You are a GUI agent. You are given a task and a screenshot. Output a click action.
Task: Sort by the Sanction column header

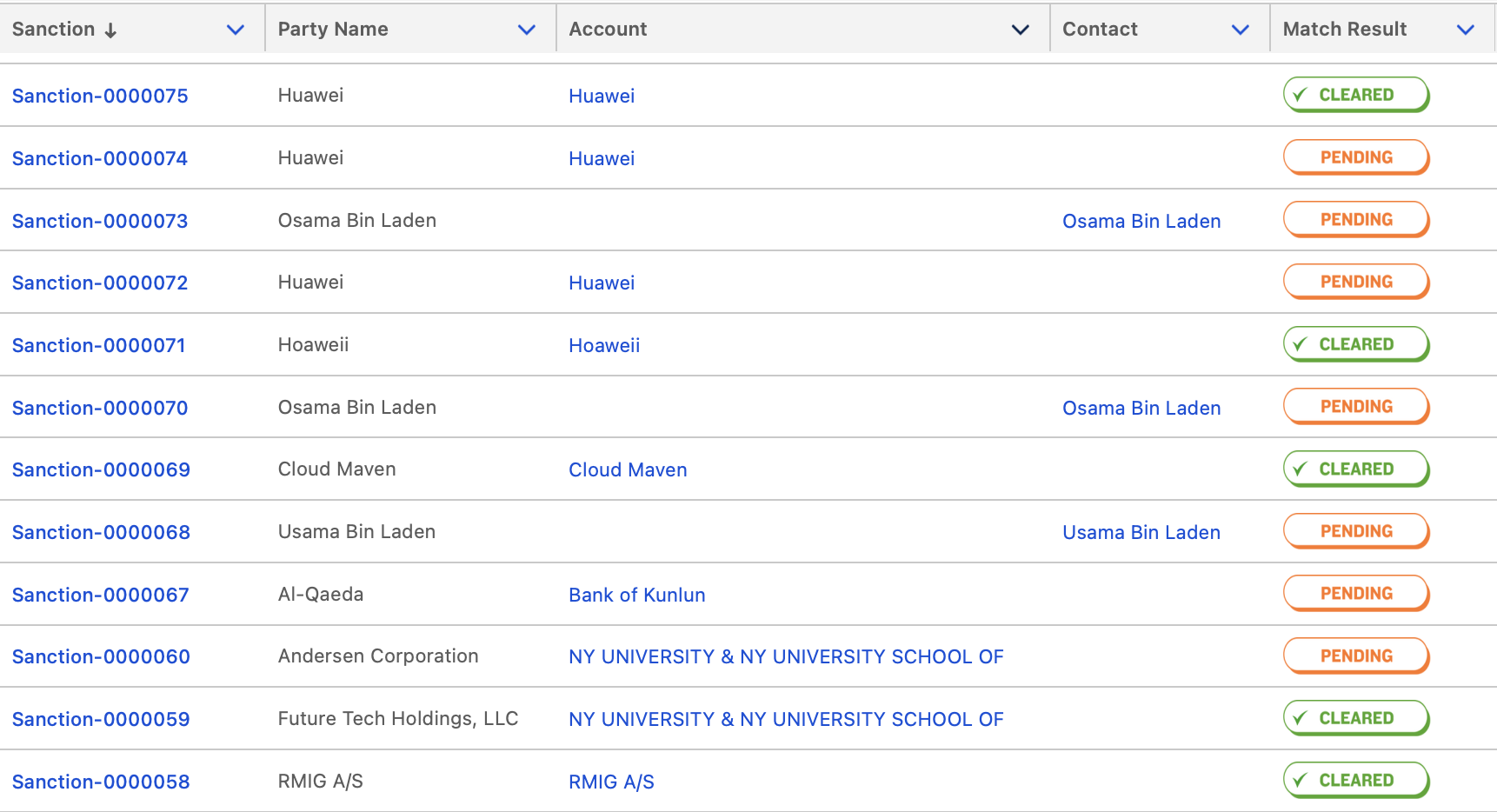point(53,29)
